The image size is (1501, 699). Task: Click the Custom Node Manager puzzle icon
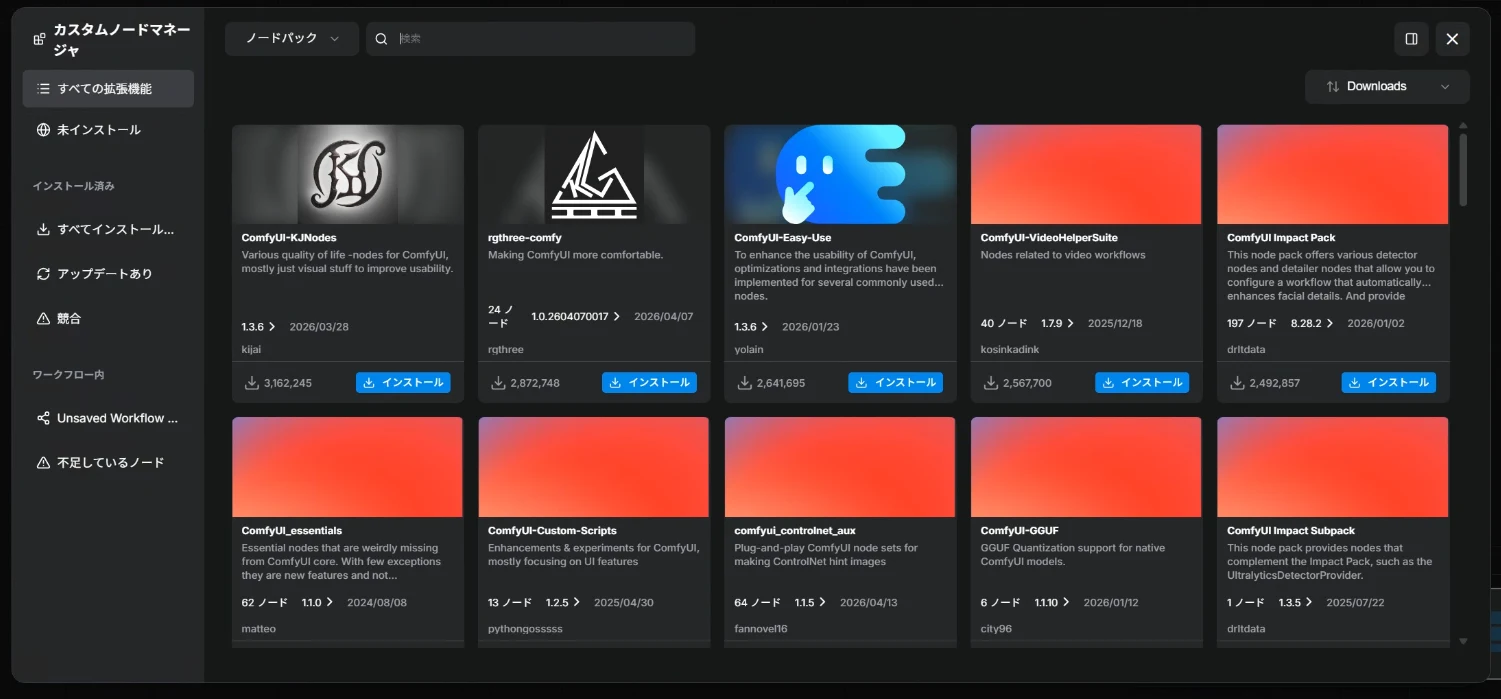tap(40, 39)
